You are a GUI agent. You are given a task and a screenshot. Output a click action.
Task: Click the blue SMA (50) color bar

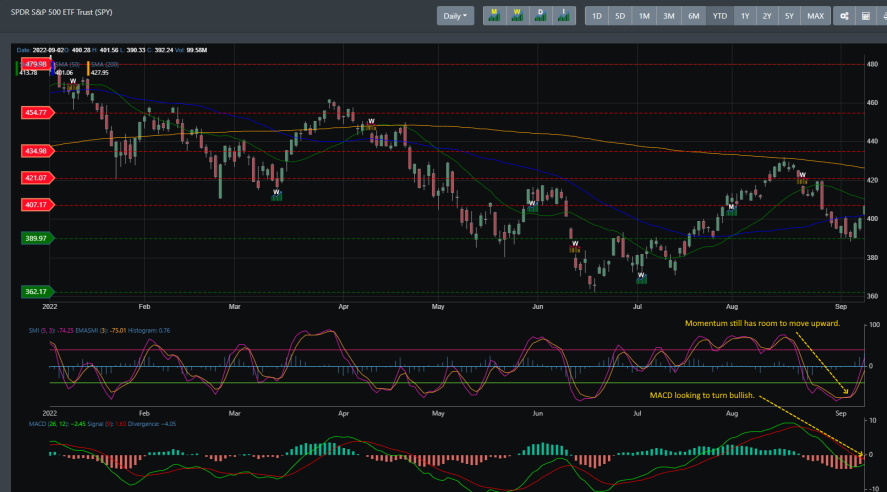click(x=53, y=68)
